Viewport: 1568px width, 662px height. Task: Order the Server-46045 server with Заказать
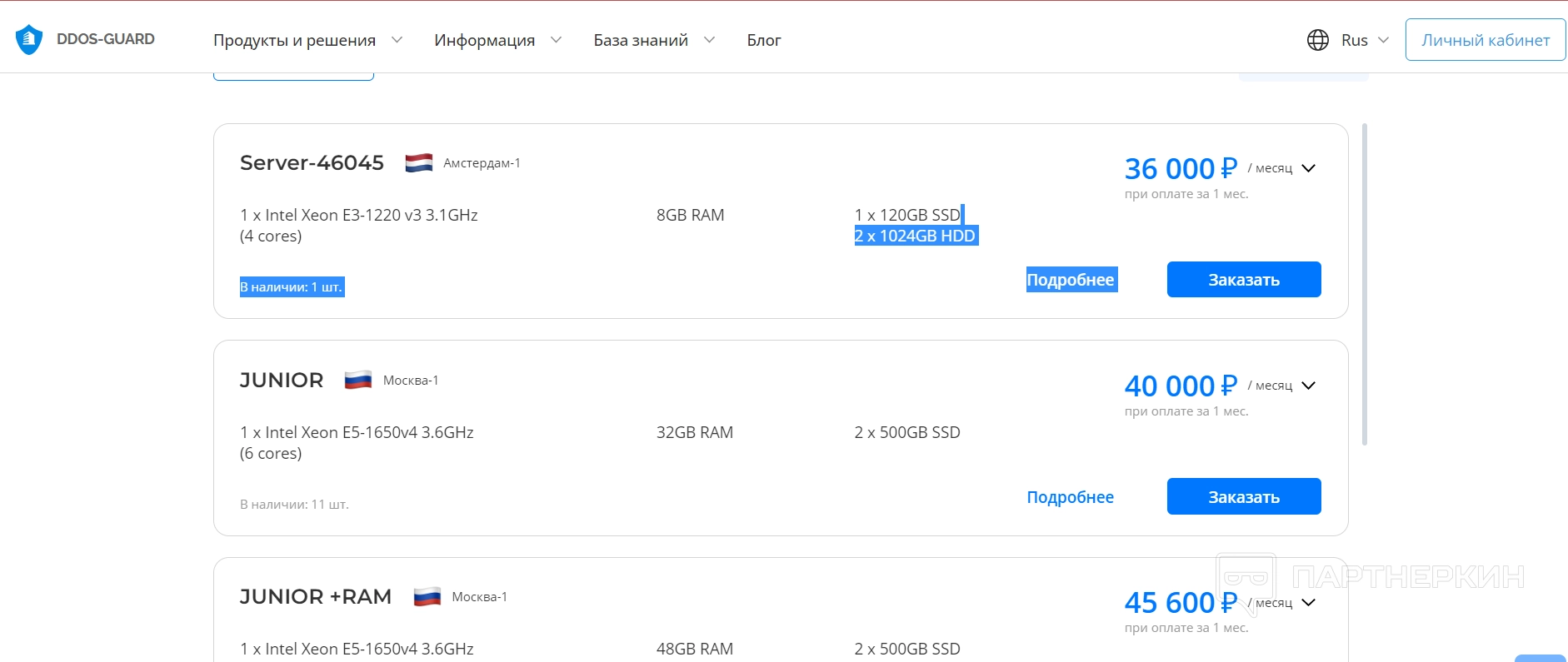click(x=1244, y=280)
